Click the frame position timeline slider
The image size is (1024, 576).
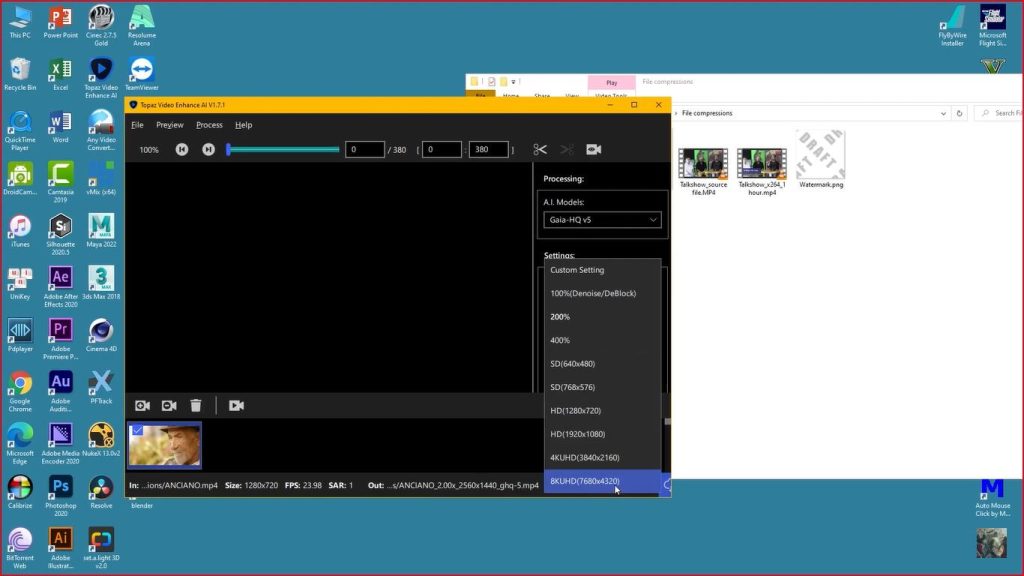point(284,150)
